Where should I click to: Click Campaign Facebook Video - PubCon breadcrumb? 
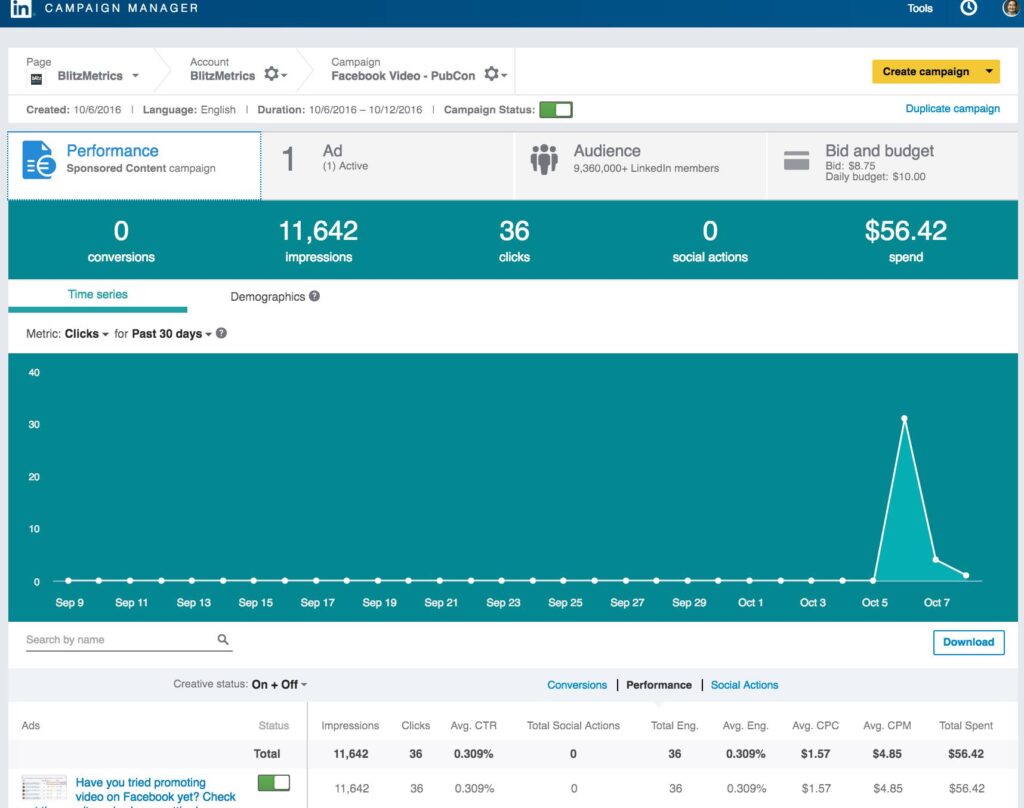(403, 69)
